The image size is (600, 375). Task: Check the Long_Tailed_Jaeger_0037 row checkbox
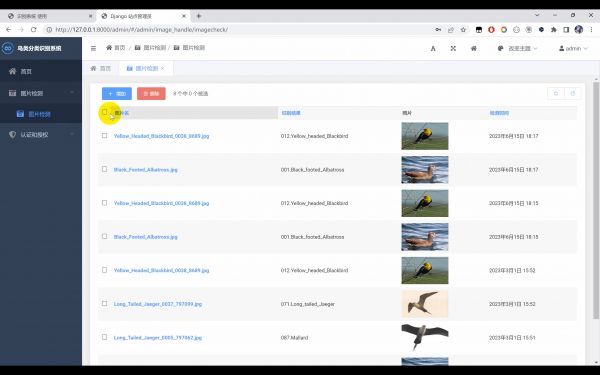104,303
